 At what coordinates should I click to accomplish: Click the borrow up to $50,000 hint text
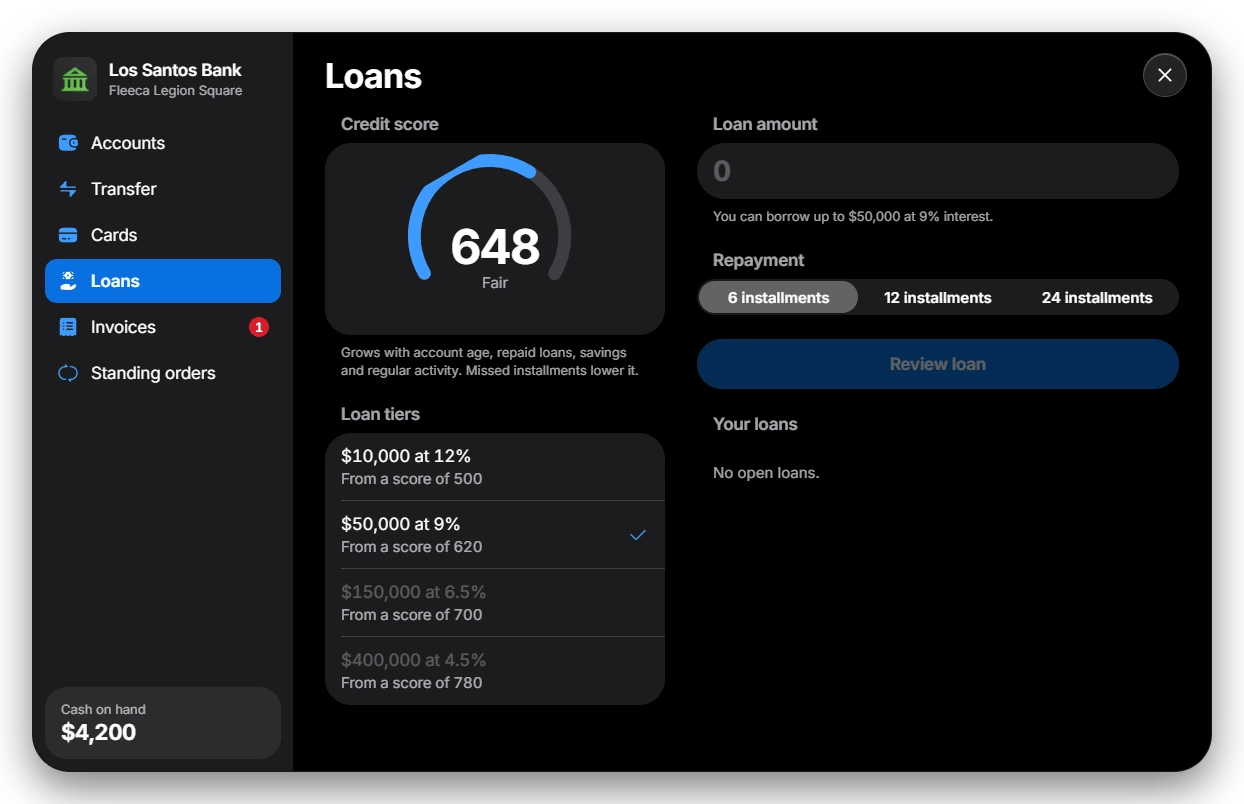tap(853, 216)
